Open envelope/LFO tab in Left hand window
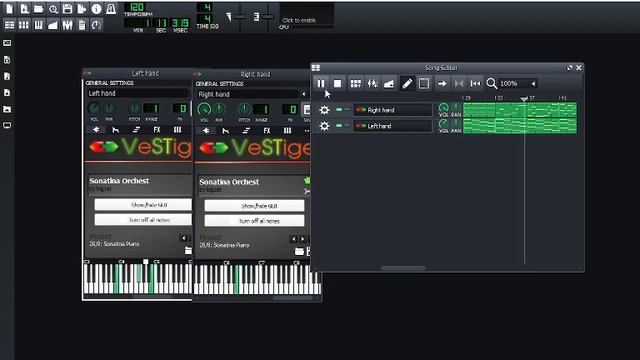 click(x=116, y=129)
